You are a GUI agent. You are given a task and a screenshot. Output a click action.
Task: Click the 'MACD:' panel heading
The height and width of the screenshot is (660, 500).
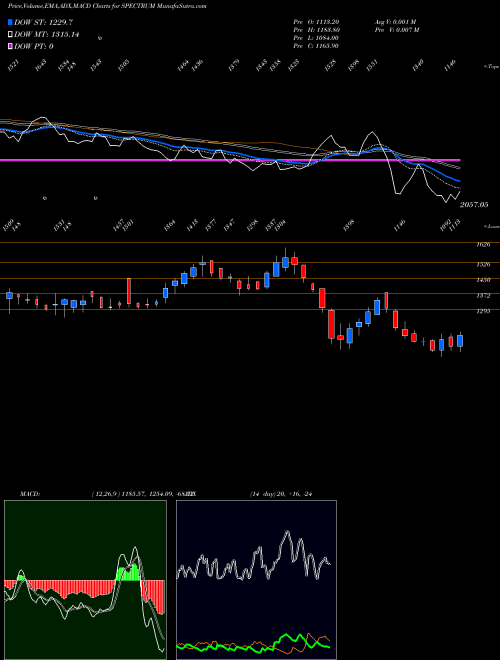point(30,494)
